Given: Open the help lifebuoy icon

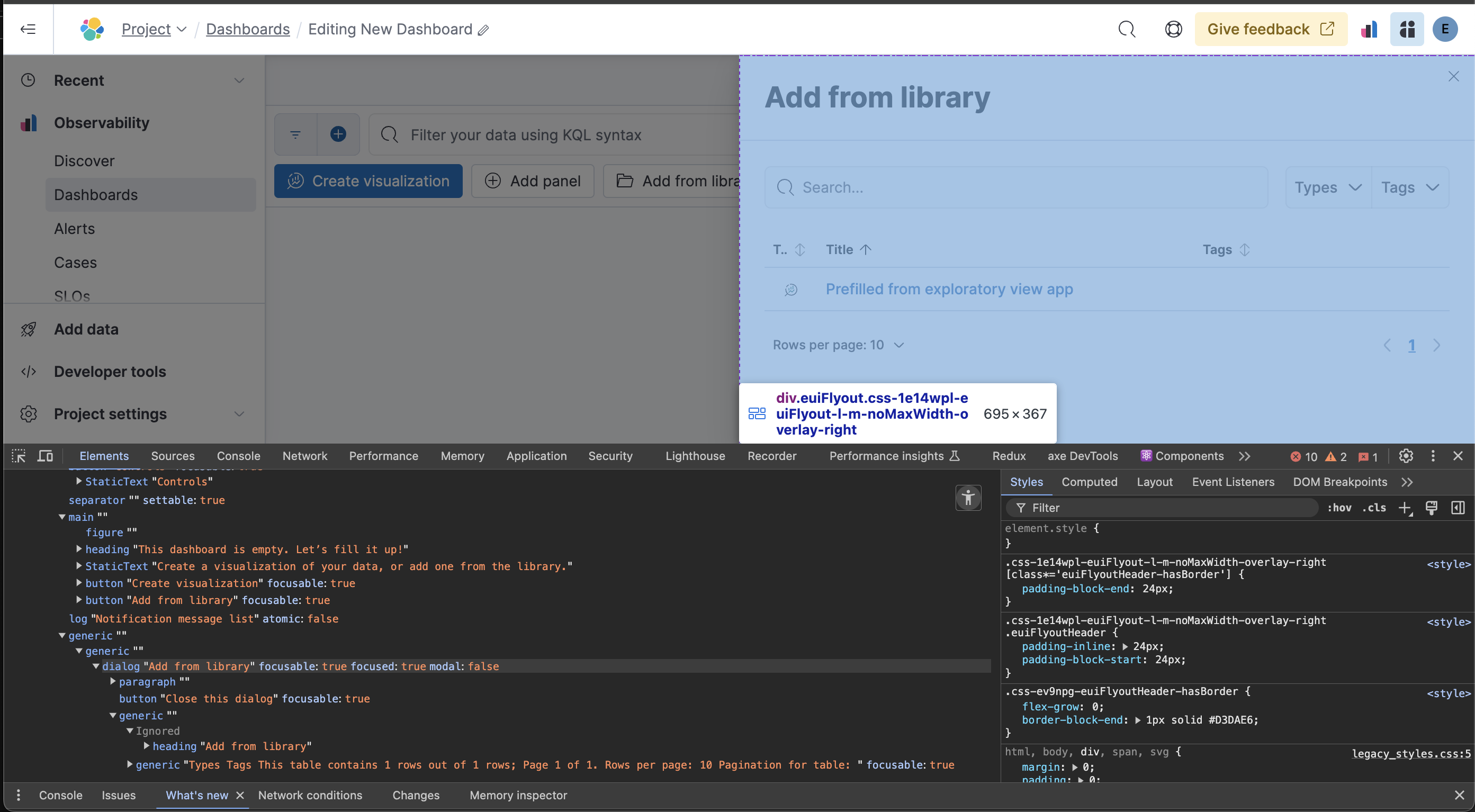Looking at the screenshot, I should (1173, 29).
